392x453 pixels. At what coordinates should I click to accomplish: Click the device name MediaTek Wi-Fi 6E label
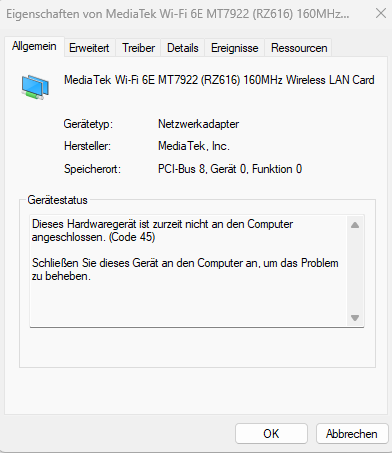click(x=219, y=80)
